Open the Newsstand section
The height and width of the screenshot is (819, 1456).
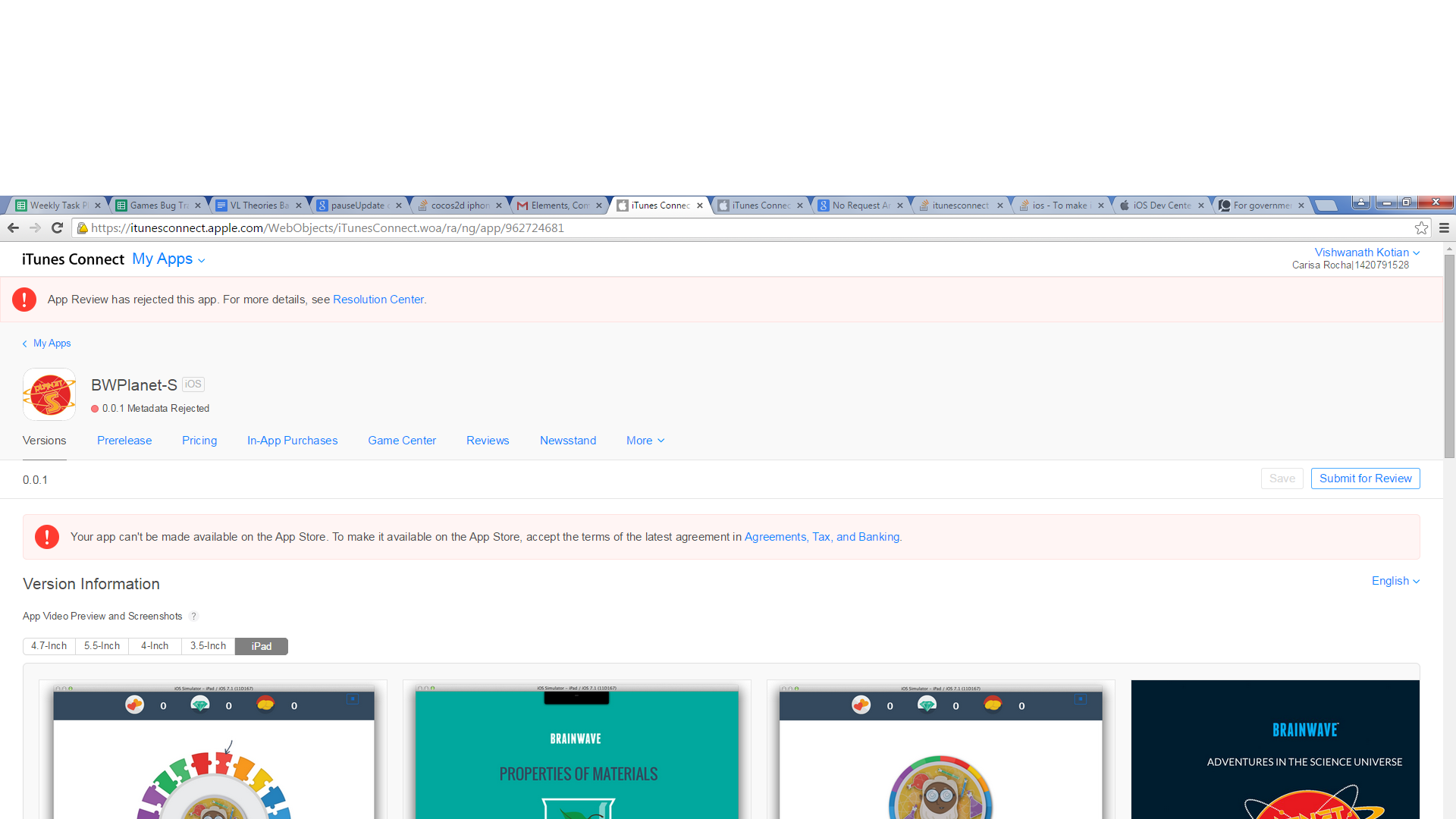568,441
